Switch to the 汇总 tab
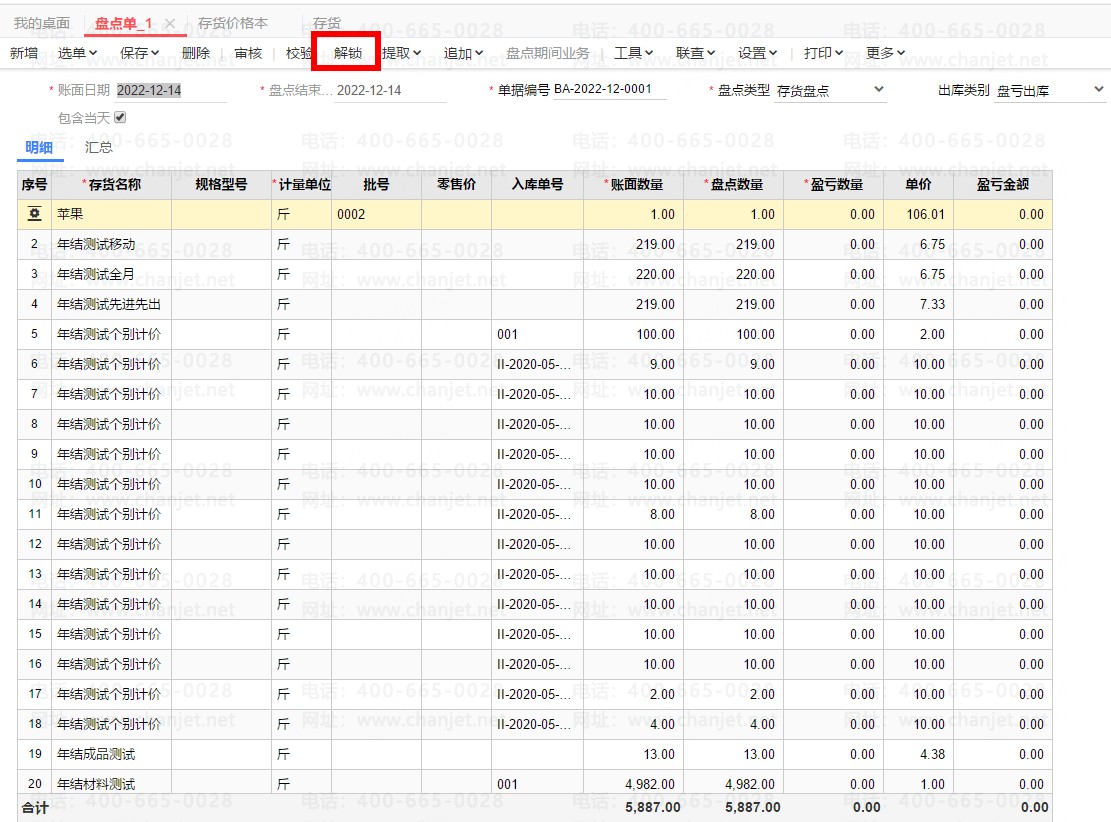Image resolution: width=1111 pixels, height=822 pixels. pos(99,147)
